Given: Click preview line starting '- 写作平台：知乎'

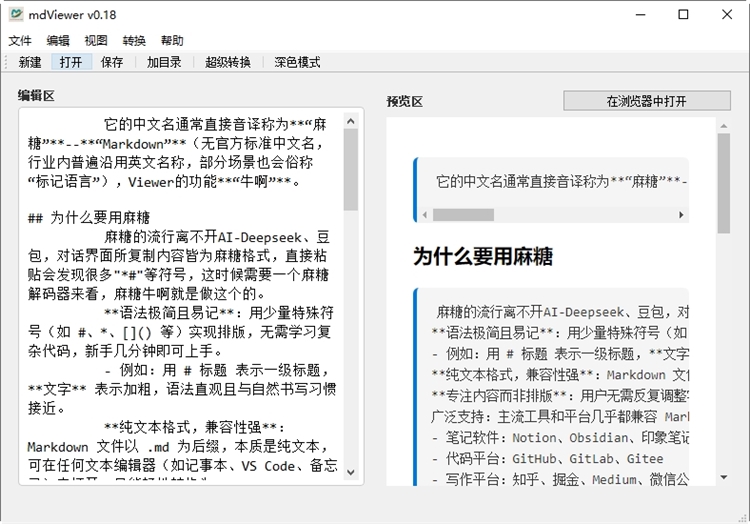Looking at the screenshot, I should [x=560, y=479].
